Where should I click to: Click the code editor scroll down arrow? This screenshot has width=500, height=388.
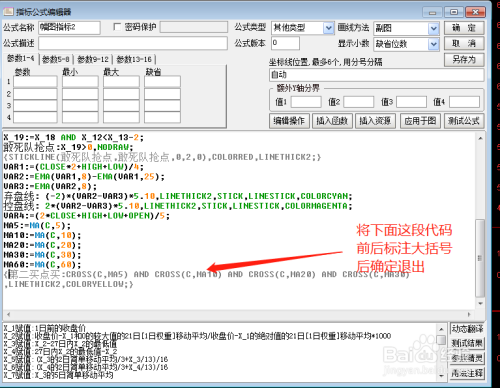coord(480,303)
